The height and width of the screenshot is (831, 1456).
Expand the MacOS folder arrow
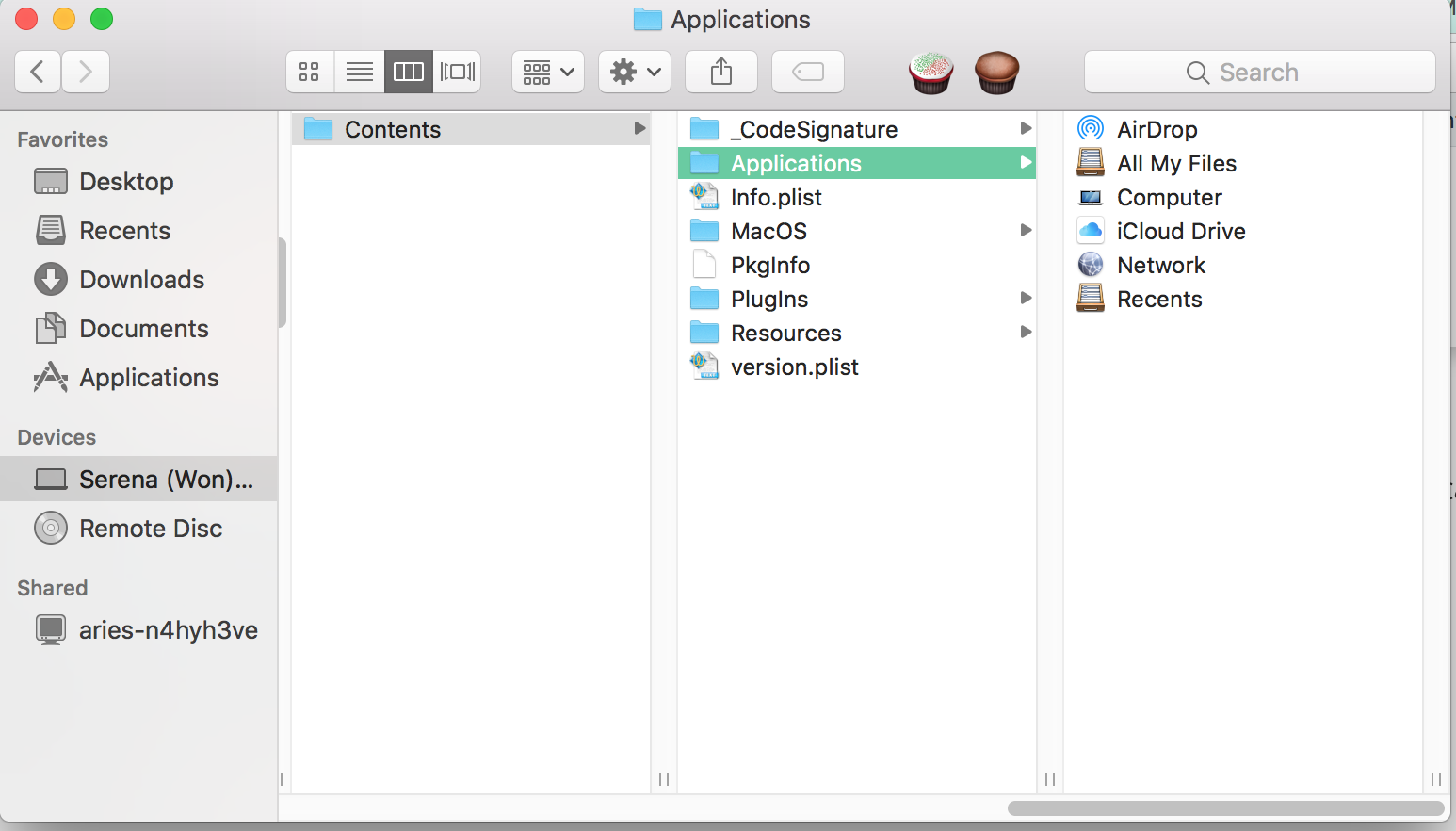(1026, 230)
